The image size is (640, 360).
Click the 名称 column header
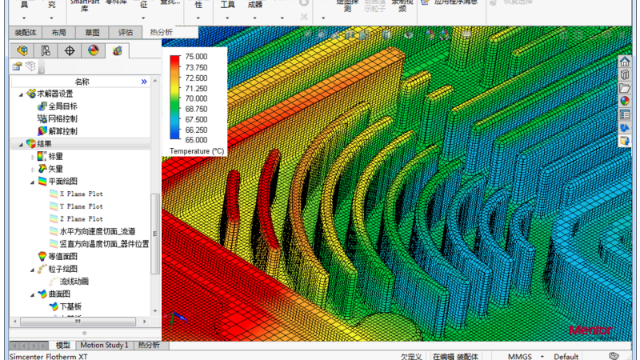[x=82, y=82]
